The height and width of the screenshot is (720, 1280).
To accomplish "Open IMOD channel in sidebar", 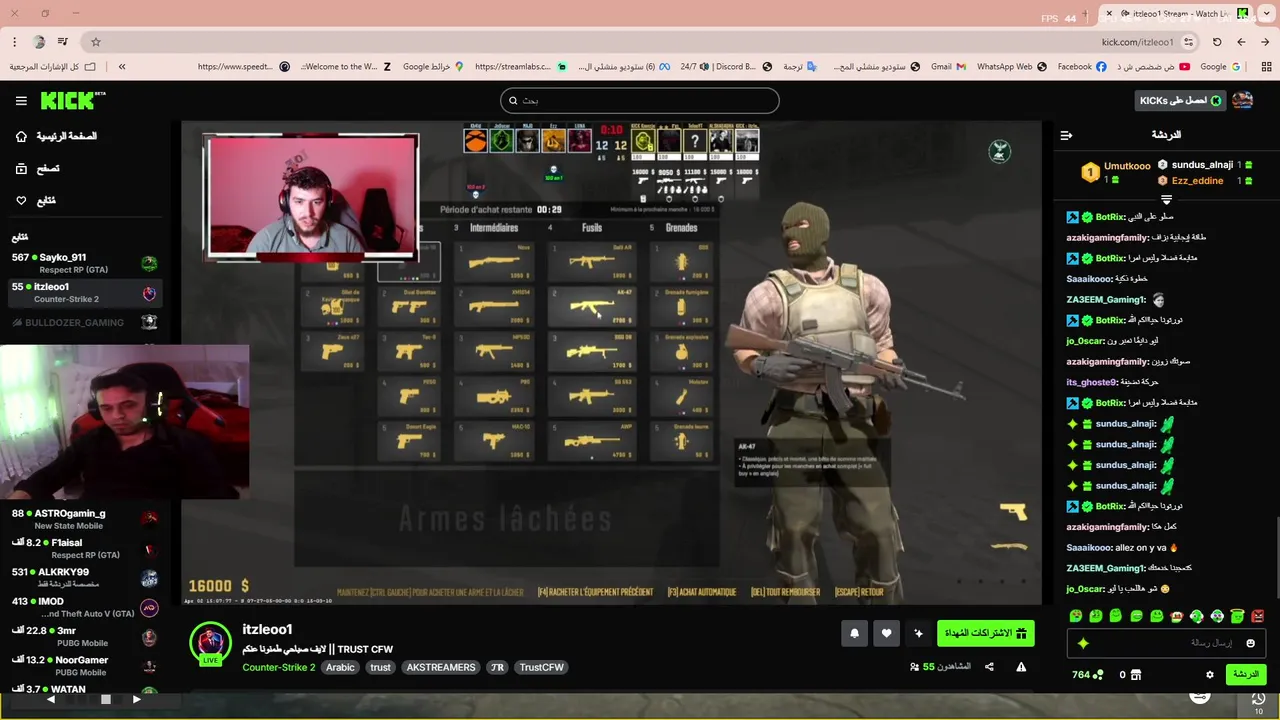I will 84,607.
